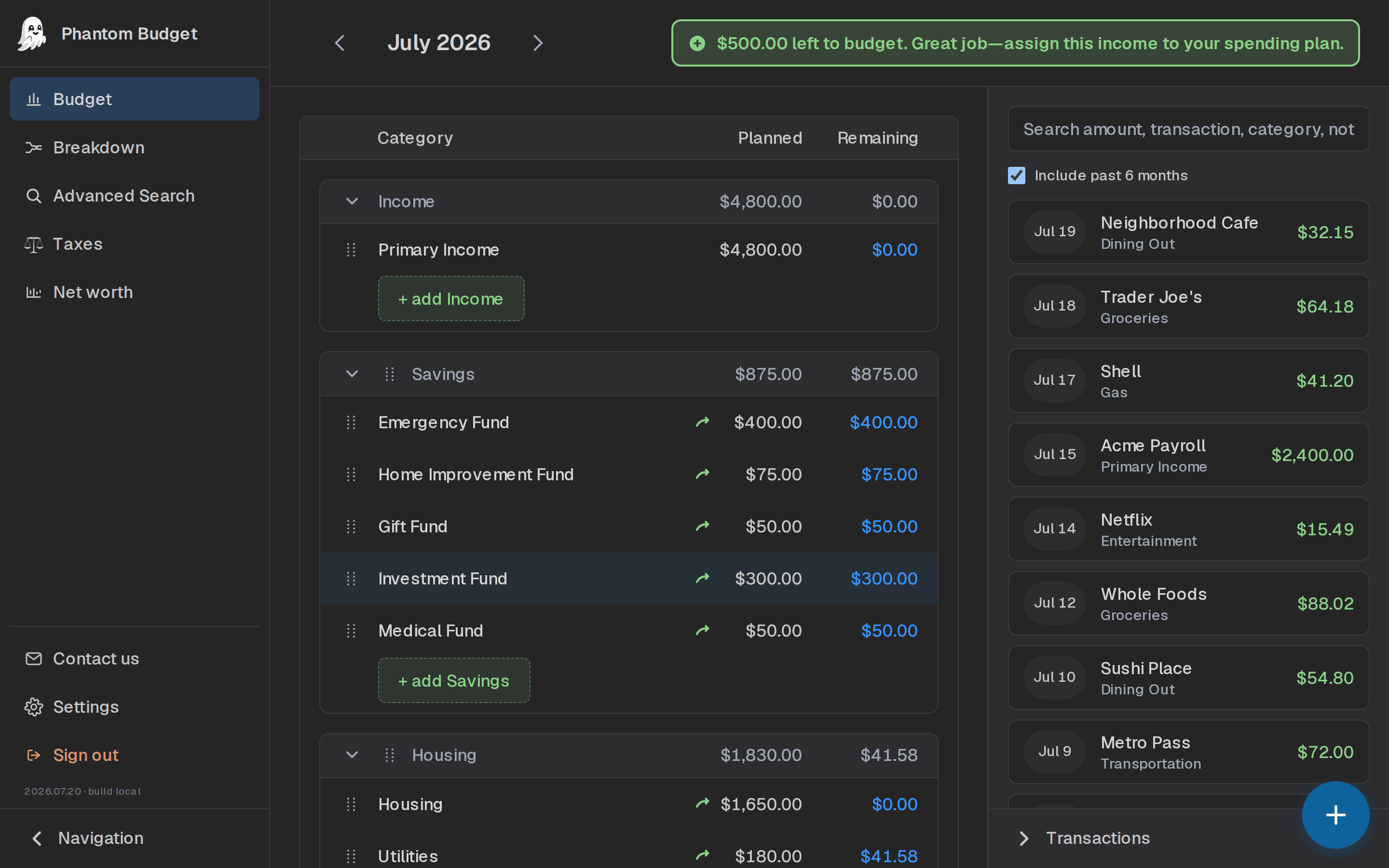This screenshot has height=868, width=1389.
Task: Click the Utilities rollover arrow icon
Action: click(x=703, y=855)
